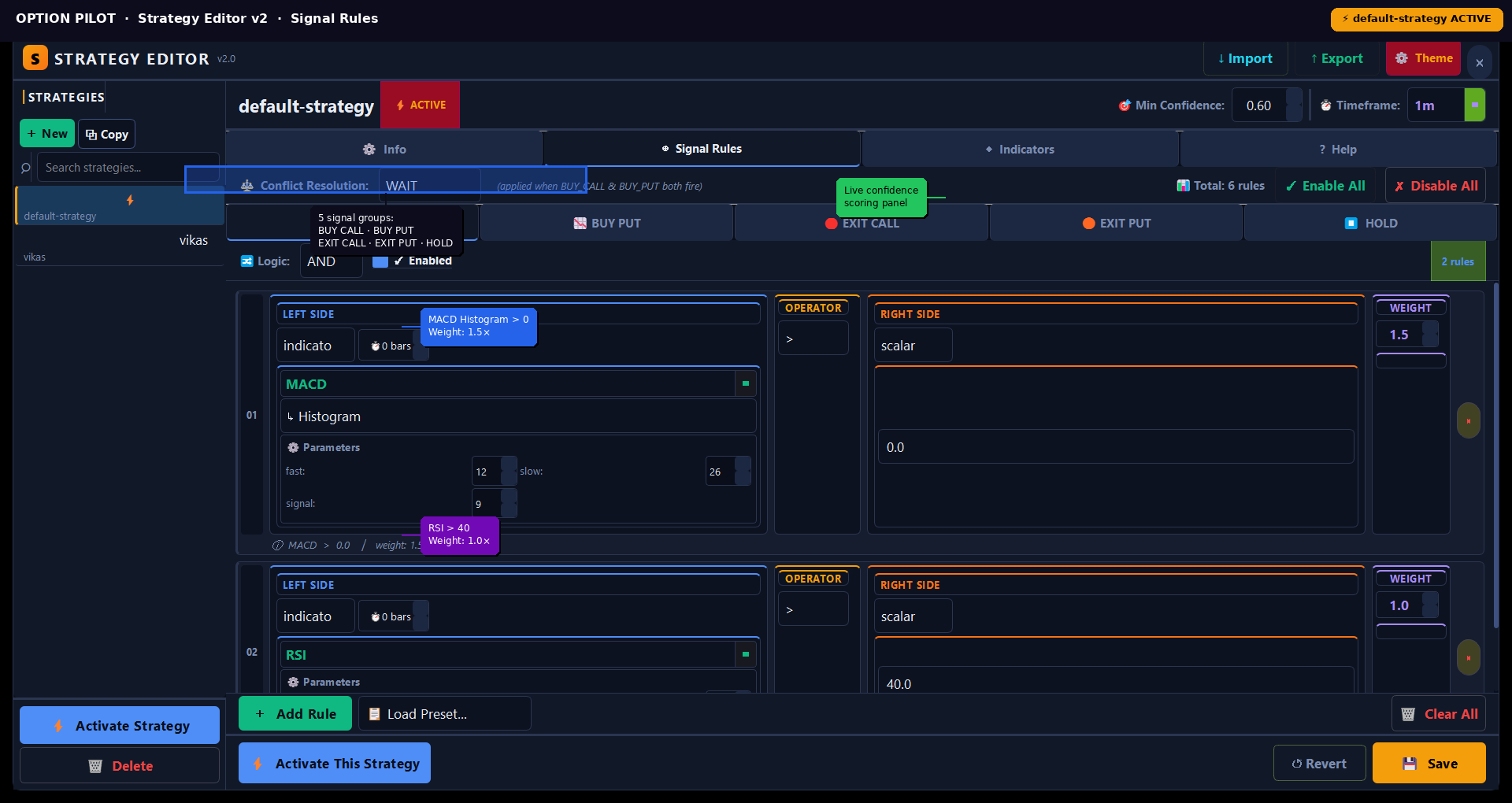Click the orange S Strategy Editor logo
1512x803 pixels.
click(35, 58)
